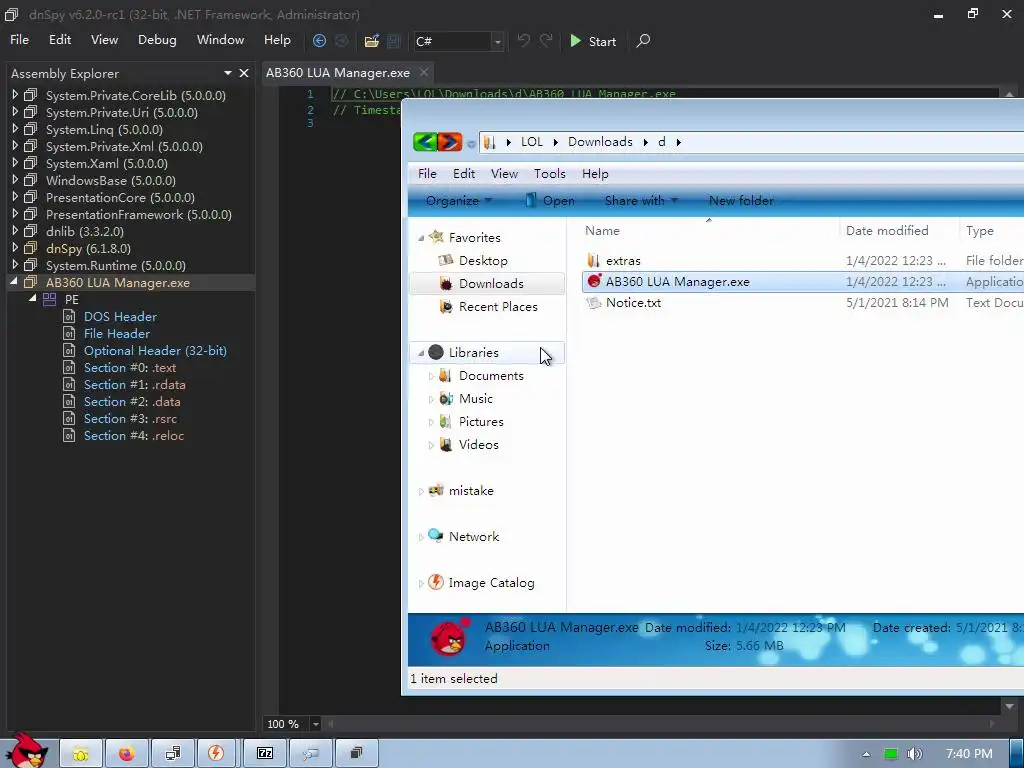Collapse the PE node
1024x768 pixels.
(x=33, y=298)
